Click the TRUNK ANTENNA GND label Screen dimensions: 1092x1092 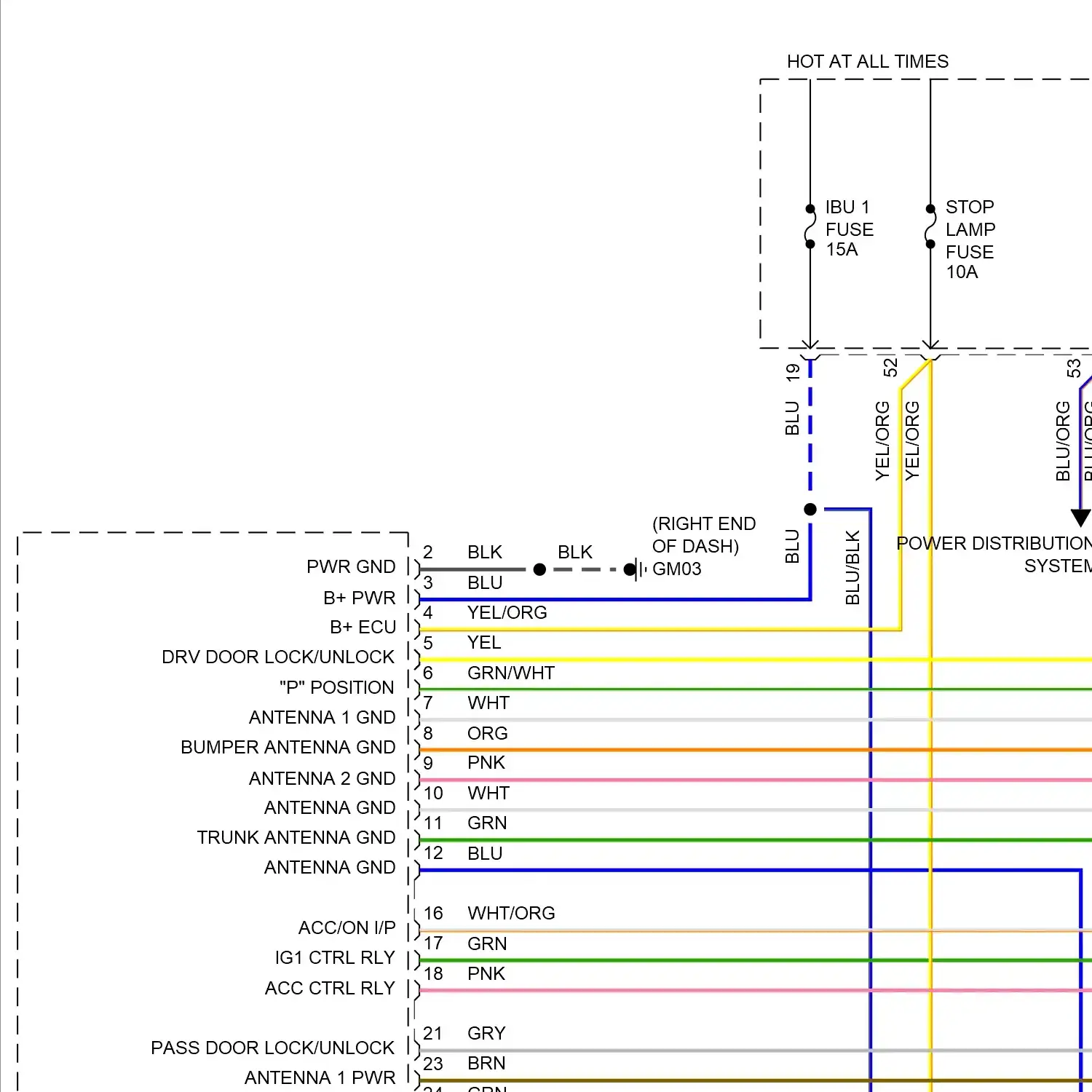pyautogui.click(x=296, y=838)
